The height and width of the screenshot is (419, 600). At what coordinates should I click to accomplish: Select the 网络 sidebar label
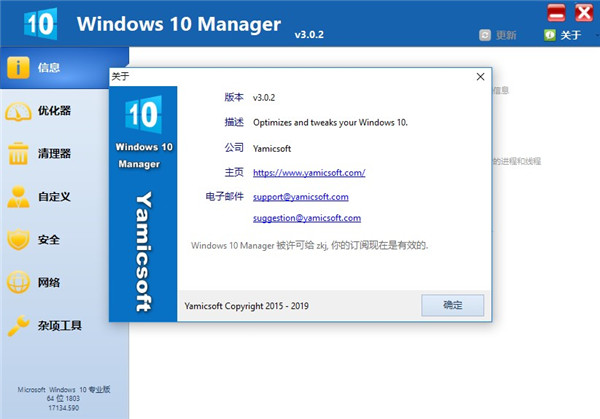coord(49,282)
